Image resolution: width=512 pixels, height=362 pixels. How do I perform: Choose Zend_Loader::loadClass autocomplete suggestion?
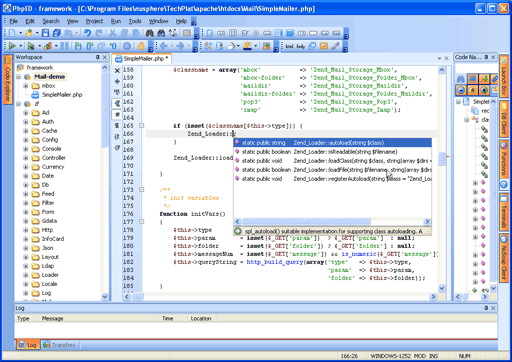(x=332, y=161)
